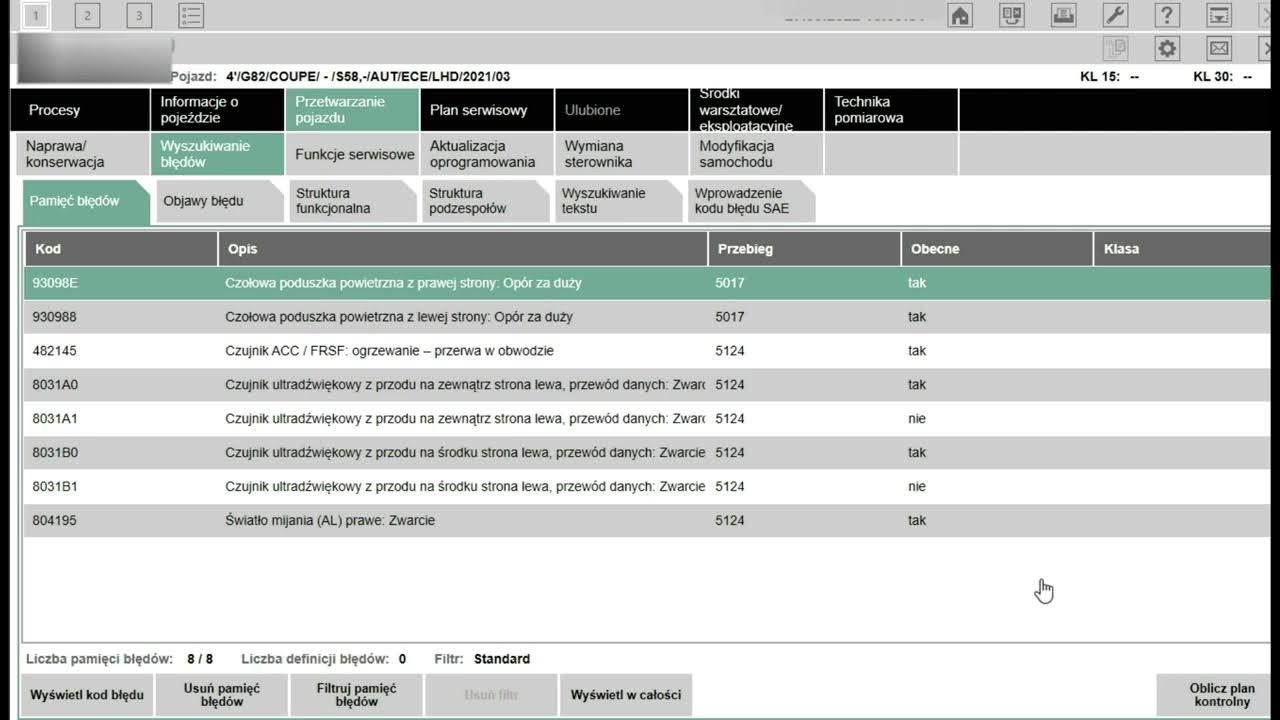Click description 'Światło mijania (AL) prawe: Zwarcie'
1280x720 pixels.
[330, 521]
